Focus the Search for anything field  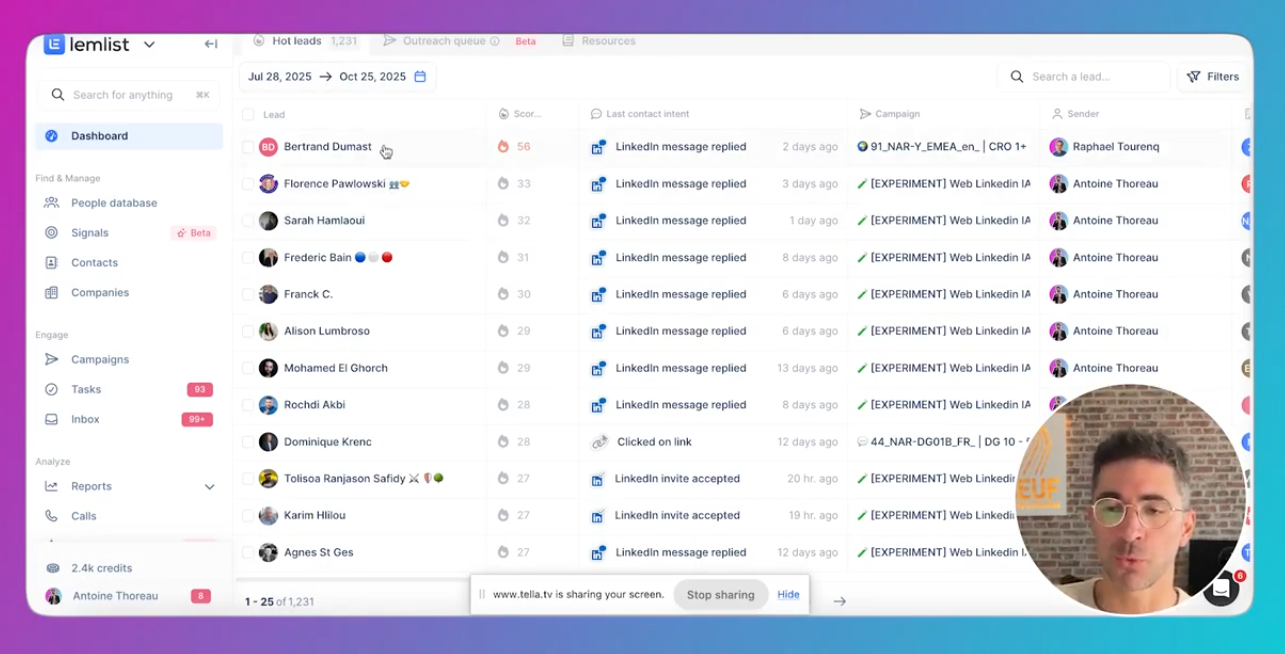tap(129, 95)
